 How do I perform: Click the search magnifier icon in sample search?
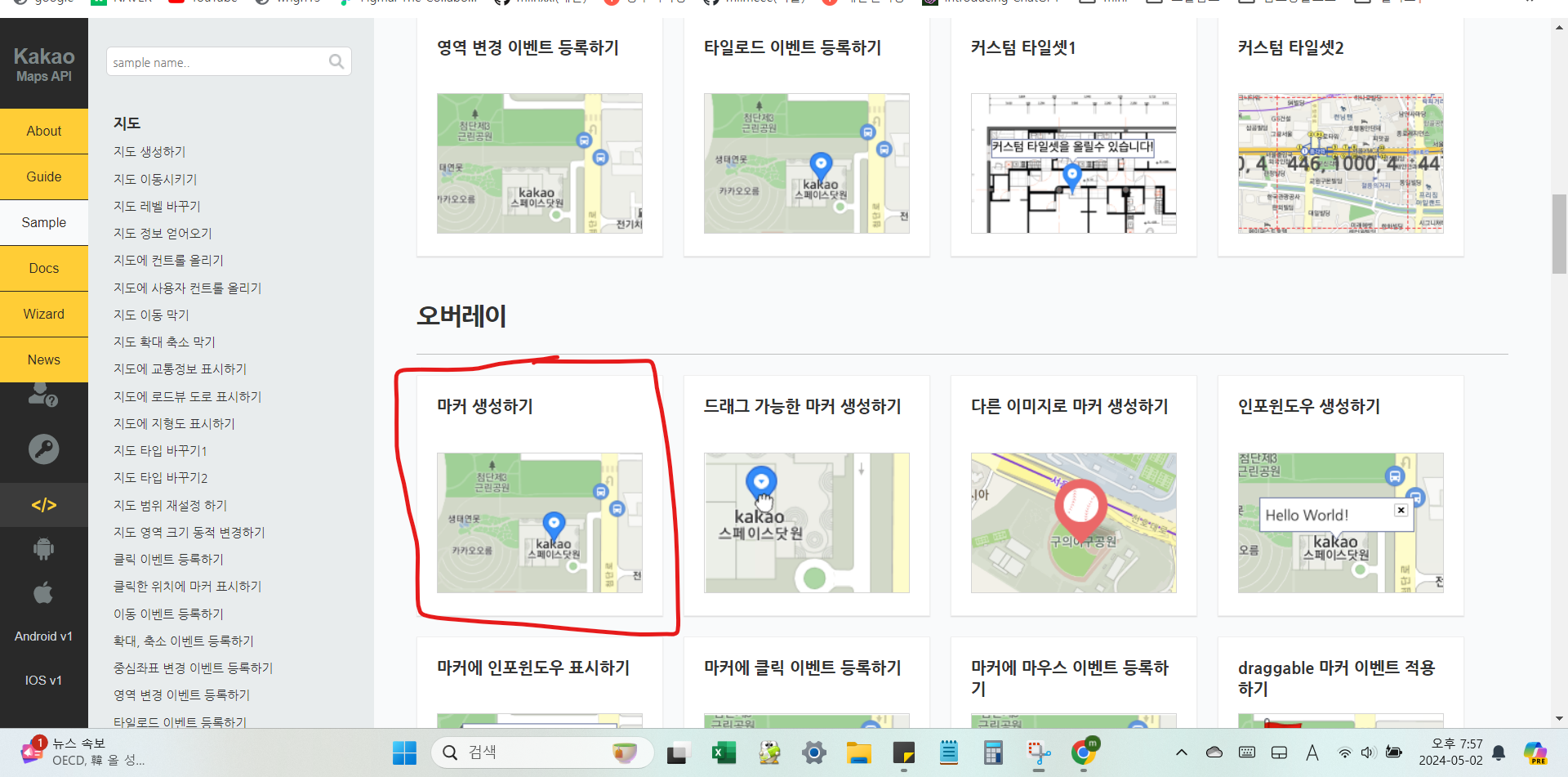coord(336,61)
